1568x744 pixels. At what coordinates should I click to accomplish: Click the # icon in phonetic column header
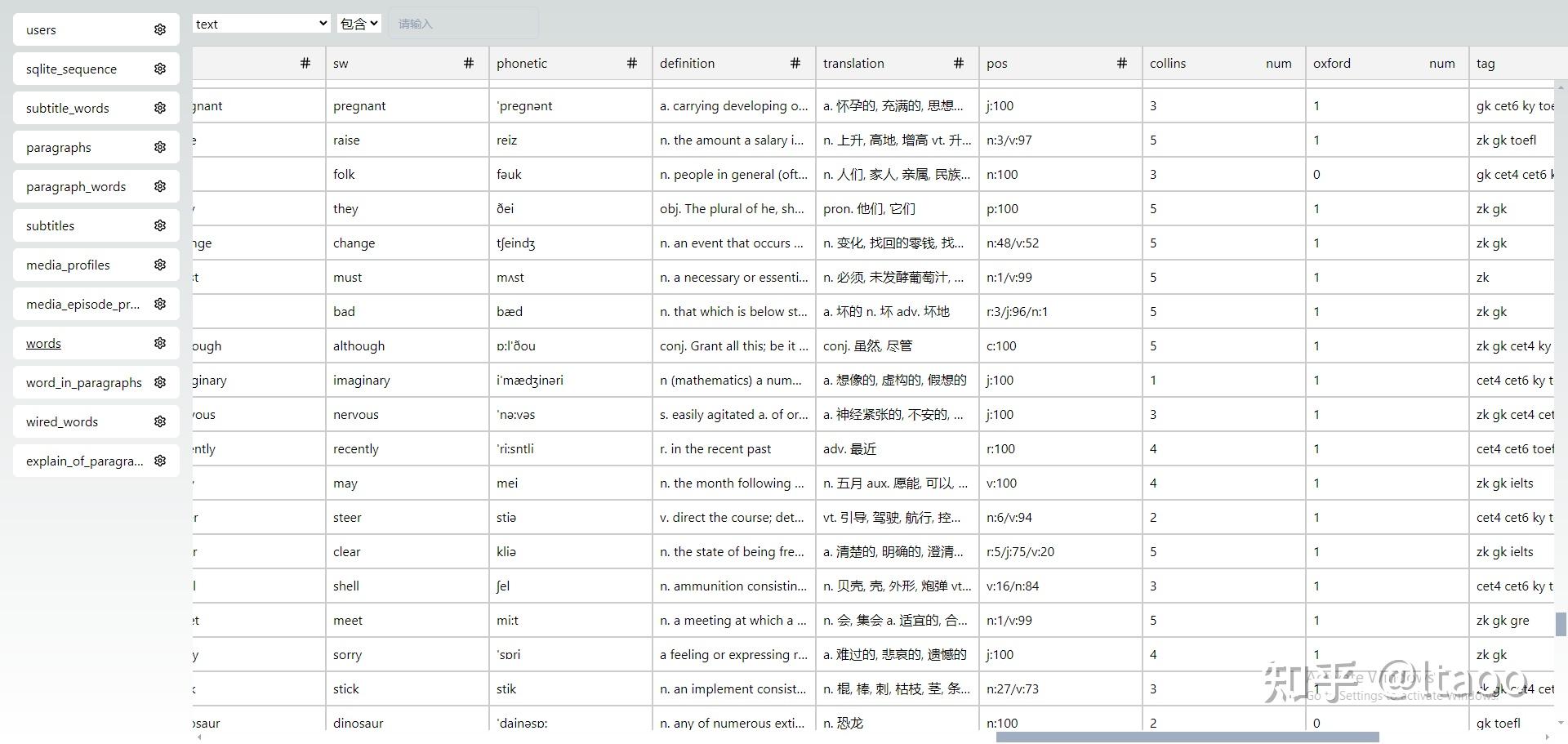click(x=632, y=63)
